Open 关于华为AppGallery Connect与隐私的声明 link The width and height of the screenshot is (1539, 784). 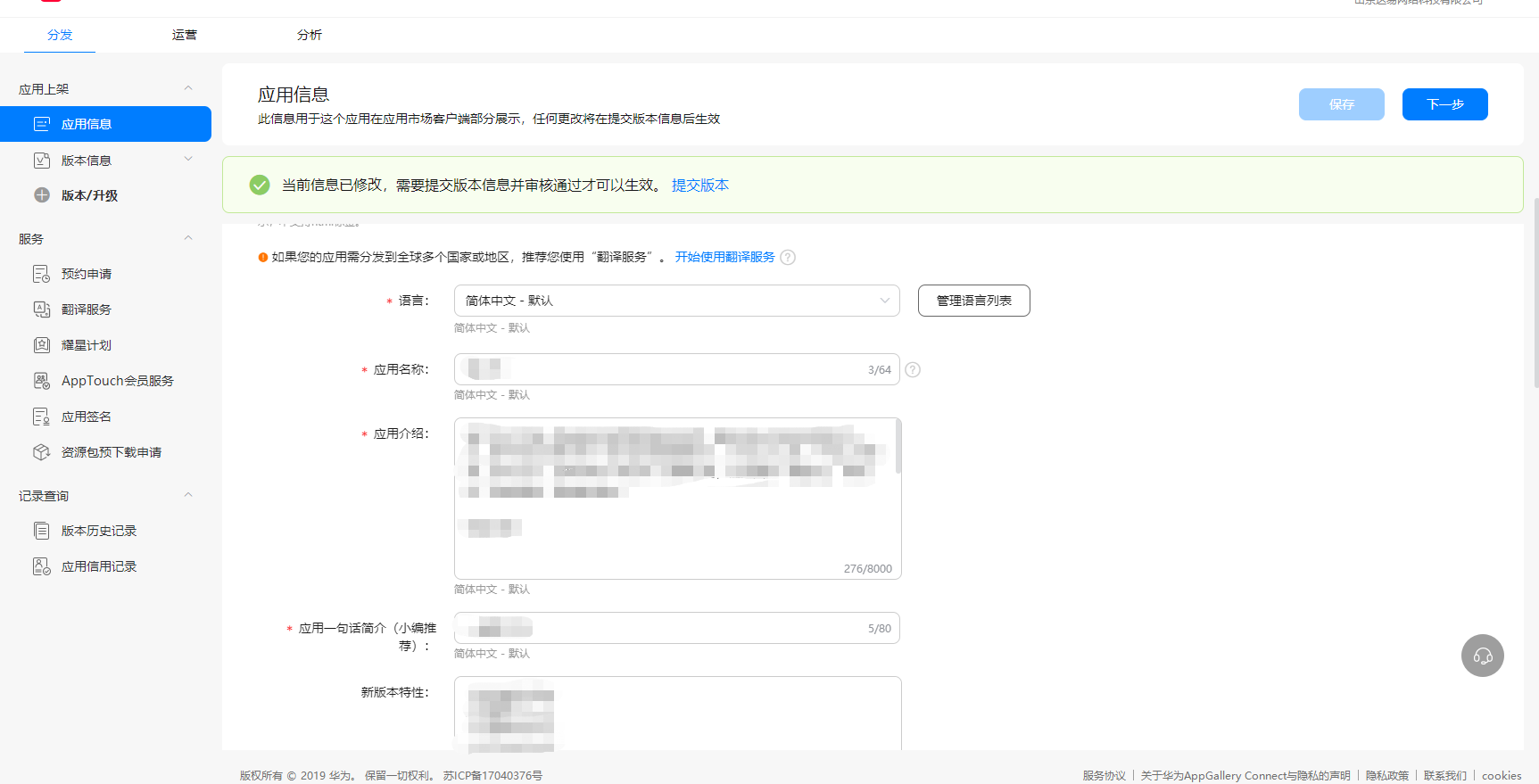[1245, 775]
